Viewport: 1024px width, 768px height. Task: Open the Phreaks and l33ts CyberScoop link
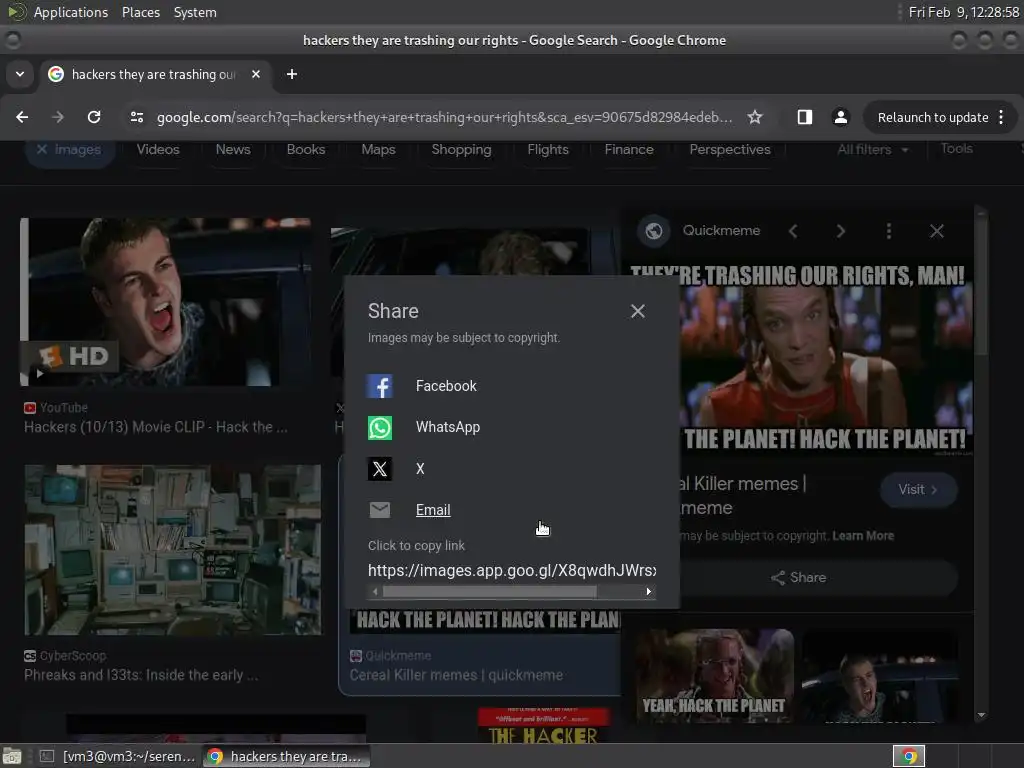(141, 675)
